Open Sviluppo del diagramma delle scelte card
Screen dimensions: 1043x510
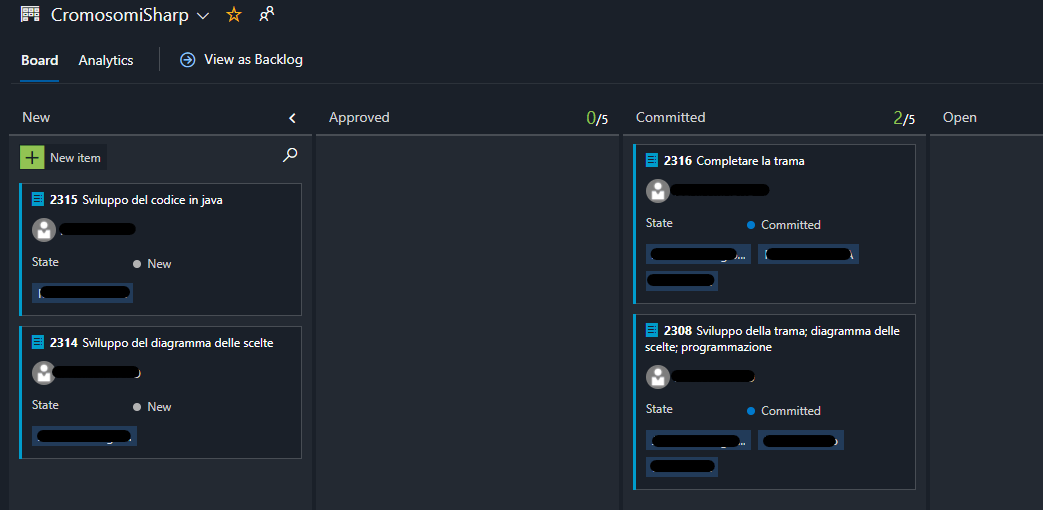(178, 343)
